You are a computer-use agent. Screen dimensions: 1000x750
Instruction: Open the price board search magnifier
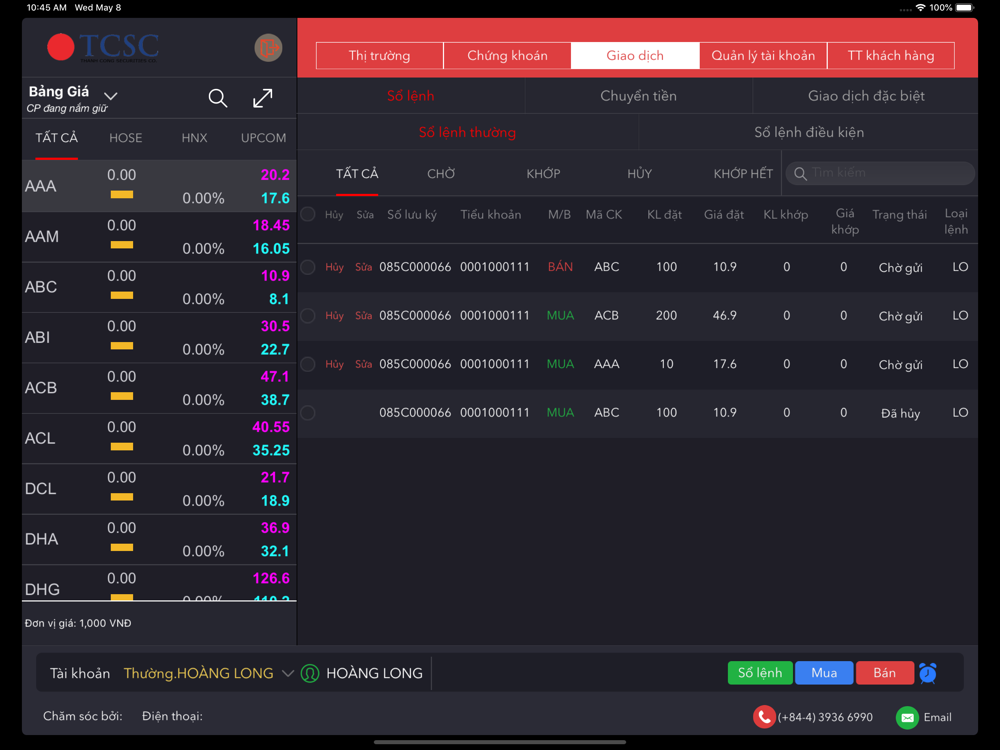point(217,98)
